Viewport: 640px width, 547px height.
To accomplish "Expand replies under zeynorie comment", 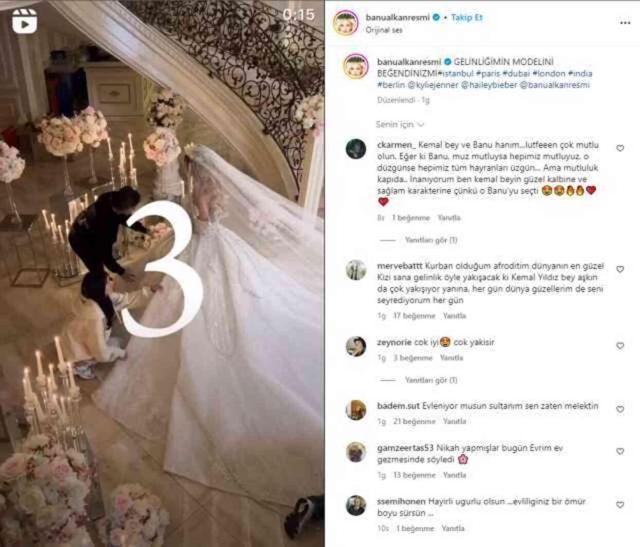I will pyautogui.click(x=431, y=380).
